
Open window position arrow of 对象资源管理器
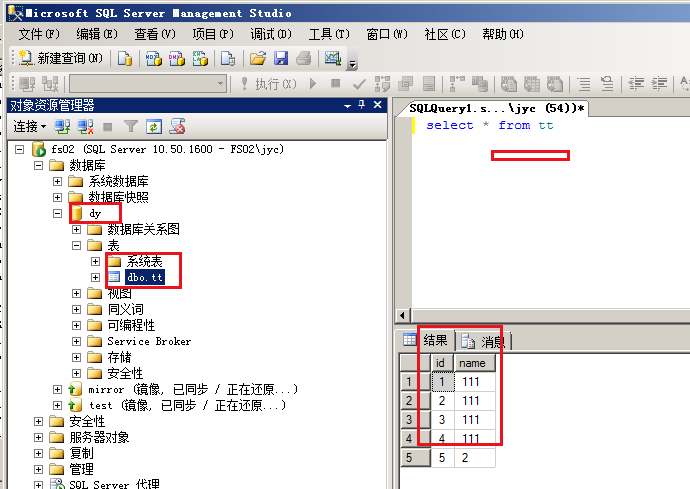click(x=348, y=106)
